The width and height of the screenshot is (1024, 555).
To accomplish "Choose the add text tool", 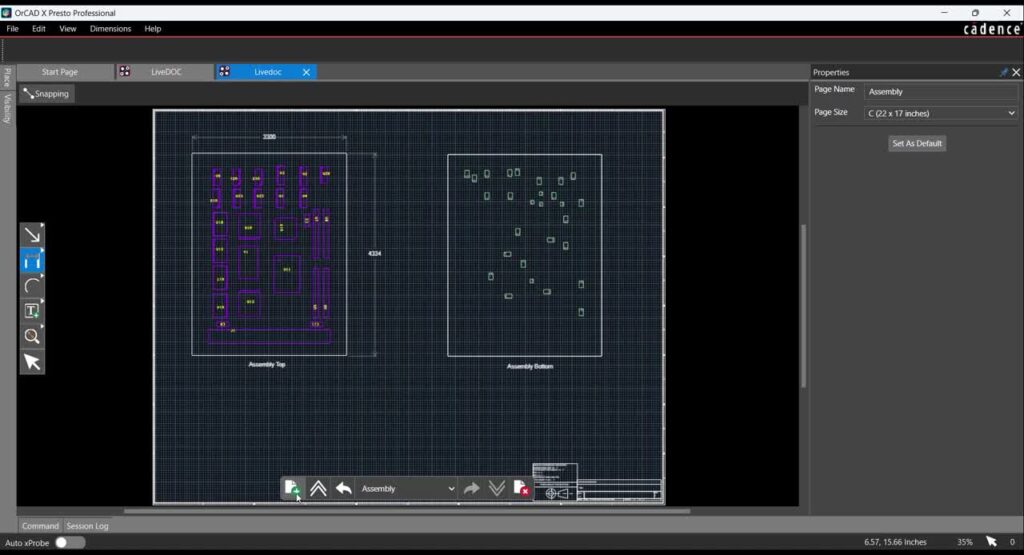I will point(32,311).
